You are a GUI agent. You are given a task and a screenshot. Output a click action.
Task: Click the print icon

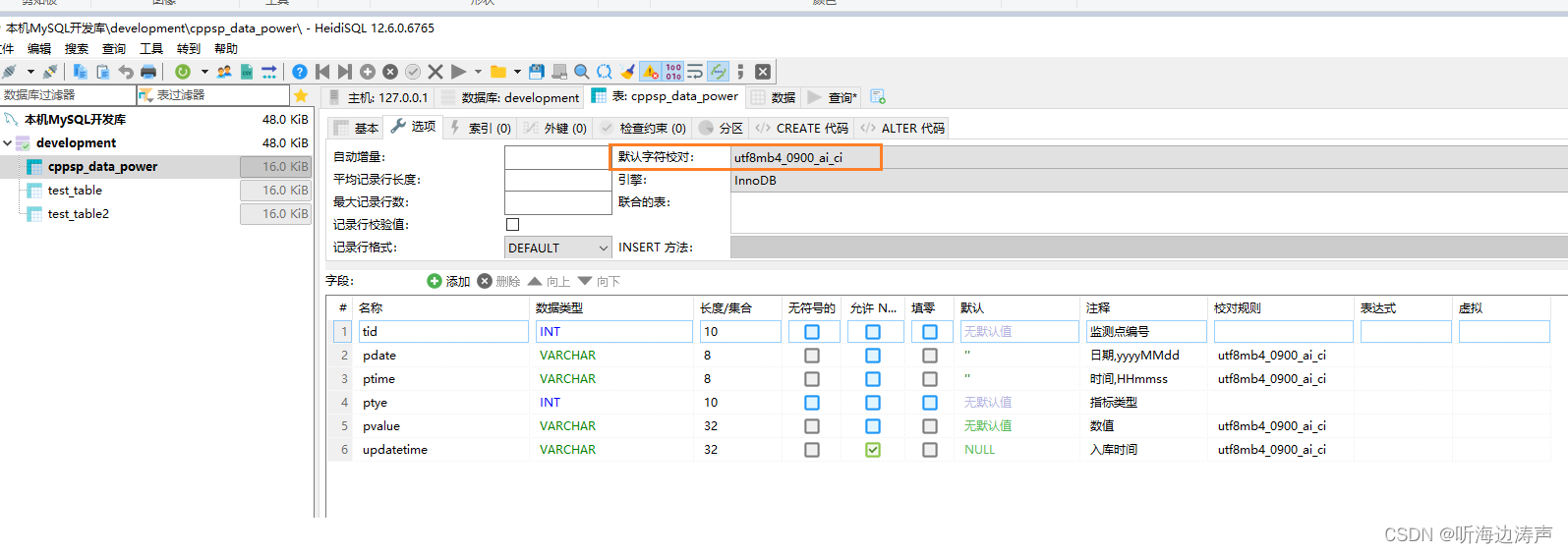coord(148,72)
